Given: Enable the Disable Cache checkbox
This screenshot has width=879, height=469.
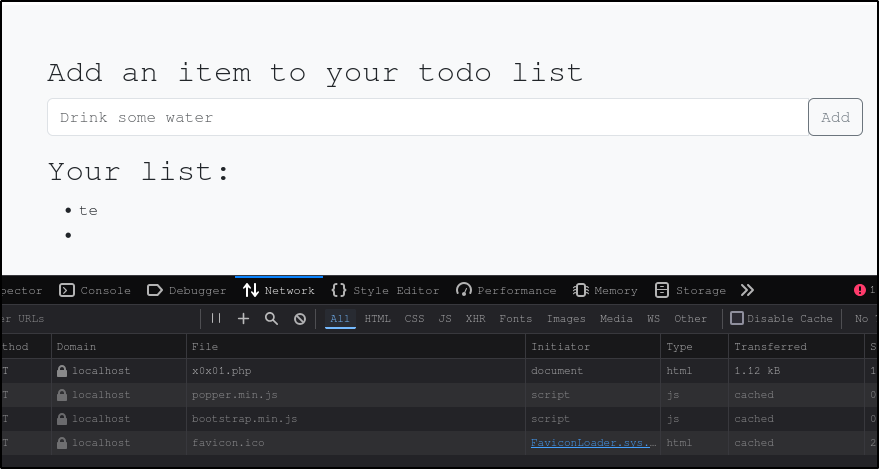Looking at the screenshot, I should coord(737,318).
